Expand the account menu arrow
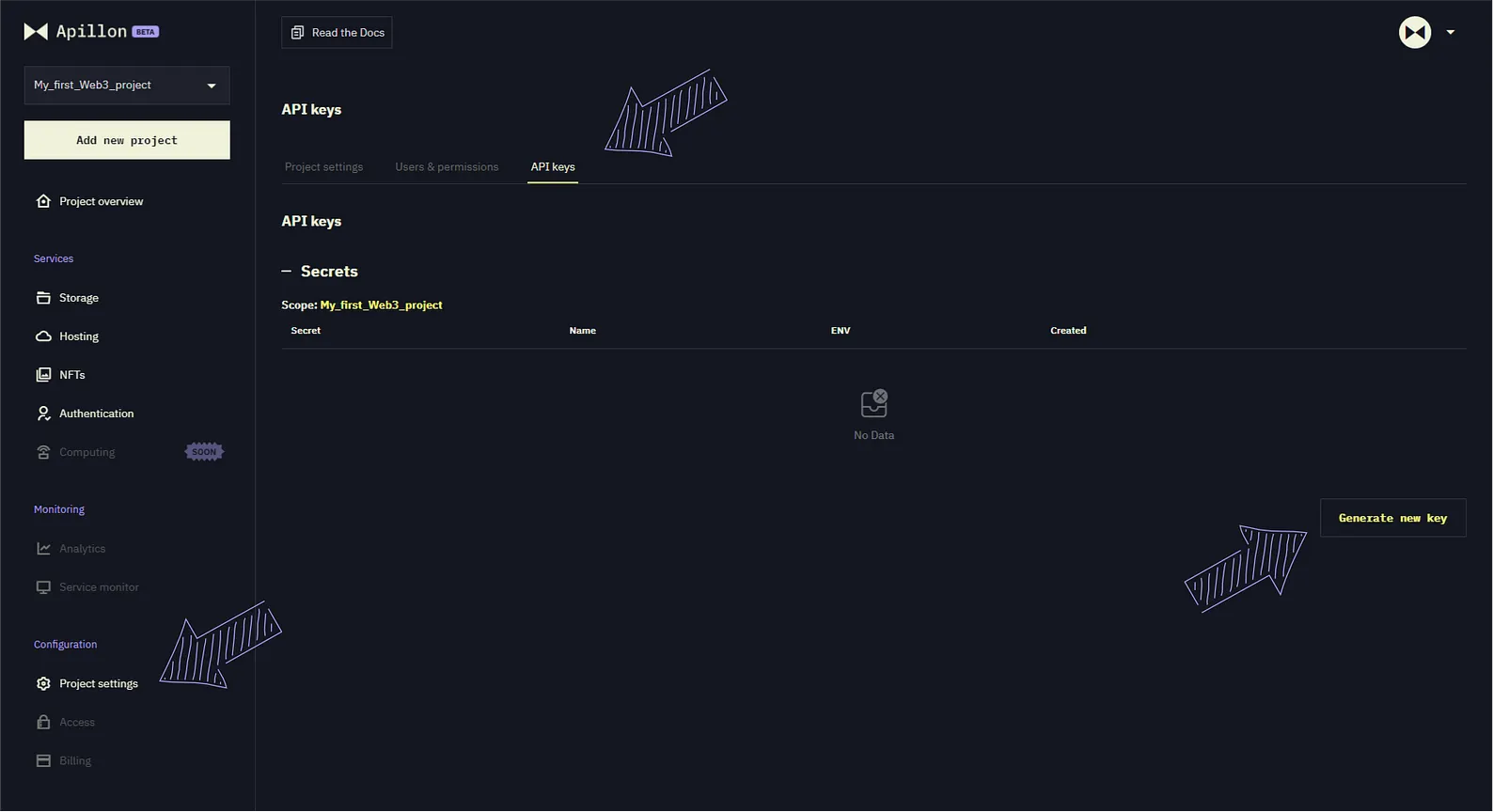1493x812 pixels. [x=1451, y=33]
